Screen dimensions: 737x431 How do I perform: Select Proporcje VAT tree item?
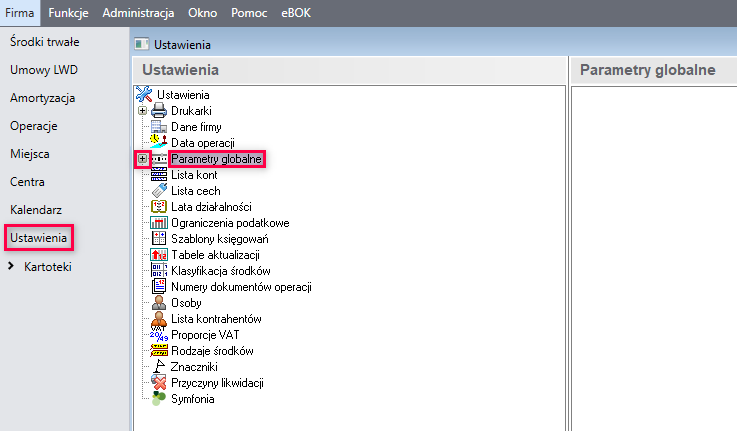(x=205, y=335)
